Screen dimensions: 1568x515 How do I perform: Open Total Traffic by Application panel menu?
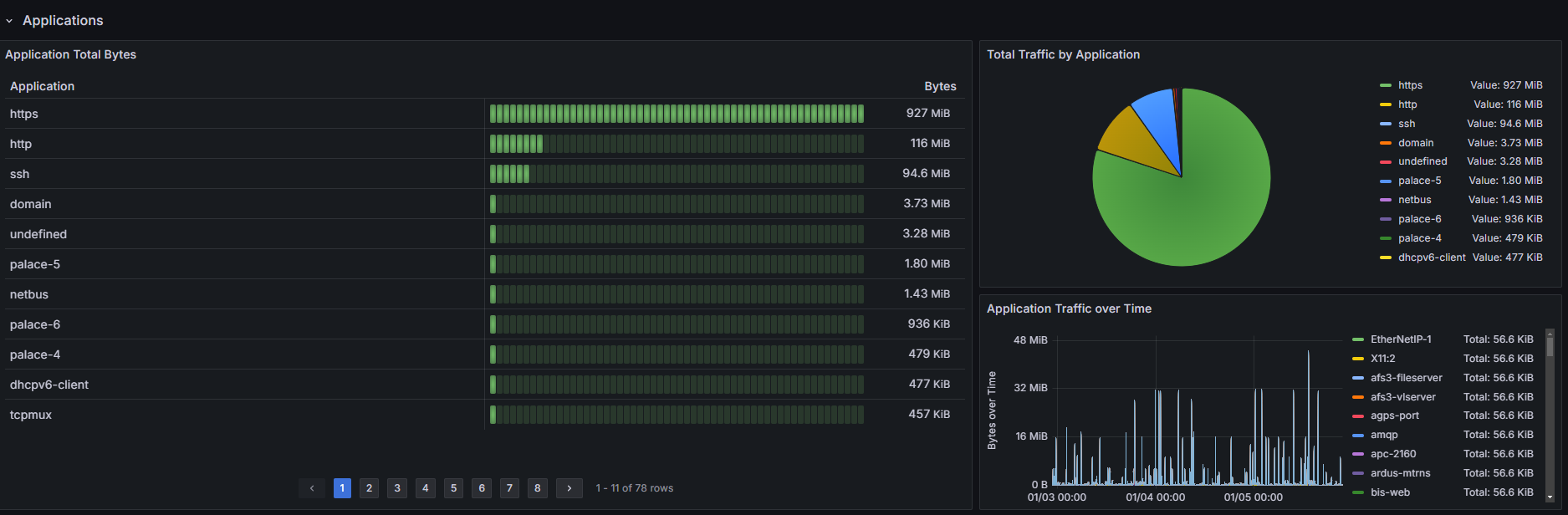(x=1063, y=54)
